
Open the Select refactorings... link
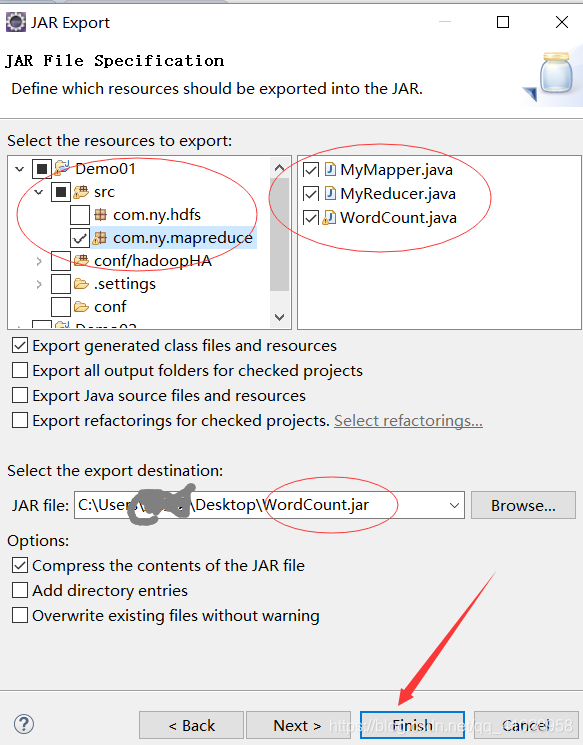(x=408, y=420)
